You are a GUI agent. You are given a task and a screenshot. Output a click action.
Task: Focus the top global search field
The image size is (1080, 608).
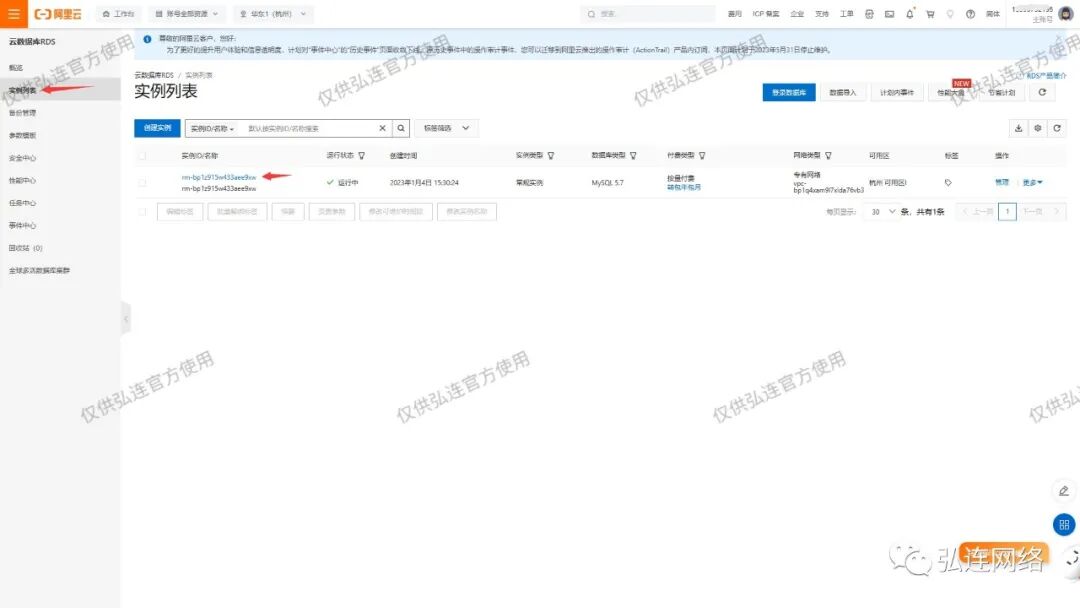[647, 14]
